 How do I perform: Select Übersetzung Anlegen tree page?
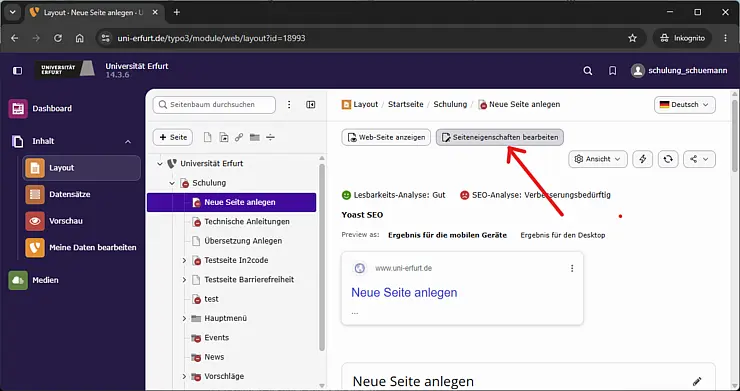[x=243, y=241]
